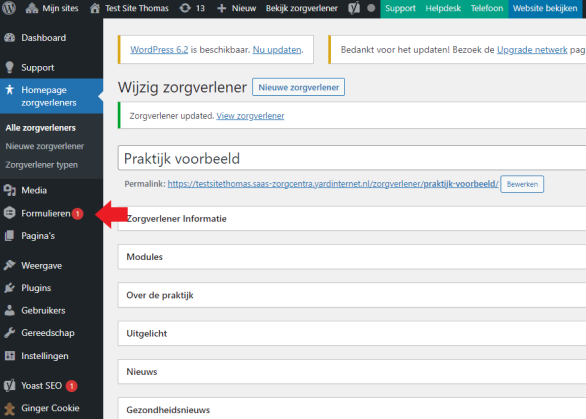Click the Plugins plug icon
The image size is (586, 419).
tap(10, 288)
